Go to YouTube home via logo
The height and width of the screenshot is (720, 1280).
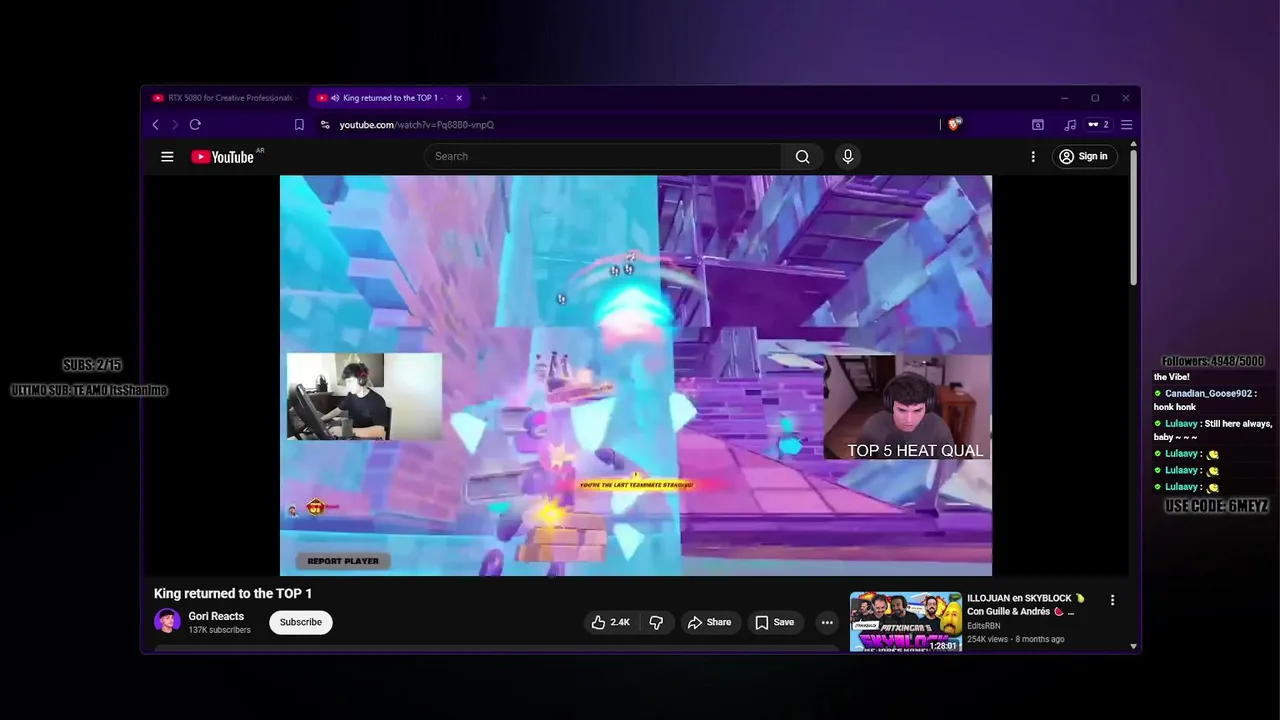pyautogui.click(x=222, y=157)
